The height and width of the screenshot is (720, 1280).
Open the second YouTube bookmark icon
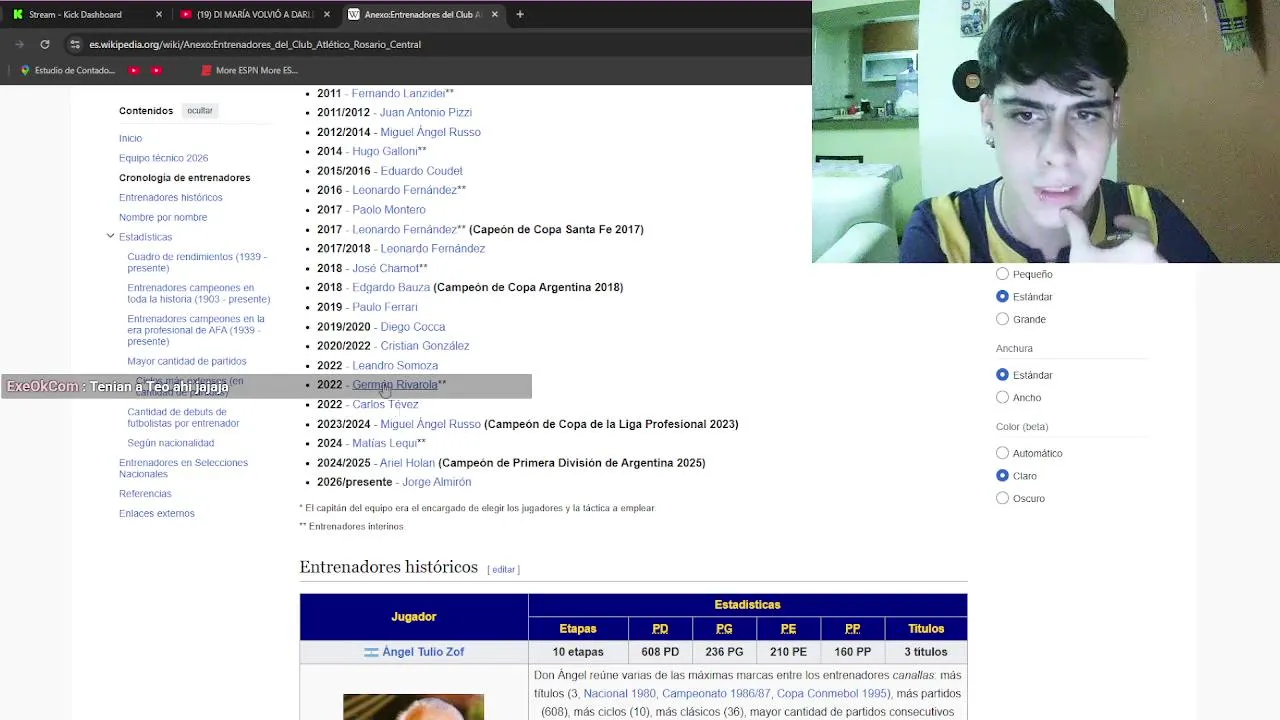[x=156, y=70]
